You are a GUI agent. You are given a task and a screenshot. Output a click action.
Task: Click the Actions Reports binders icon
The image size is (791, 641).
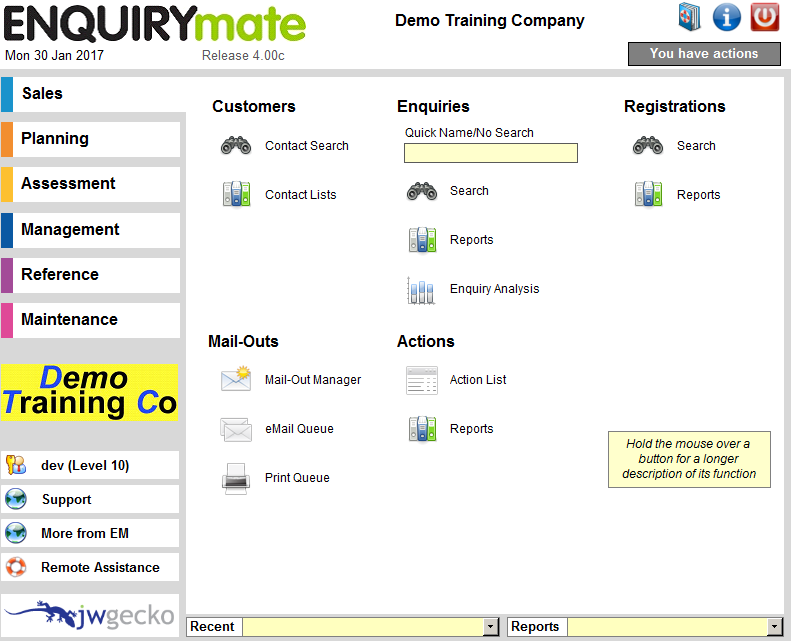click(422, 429)
